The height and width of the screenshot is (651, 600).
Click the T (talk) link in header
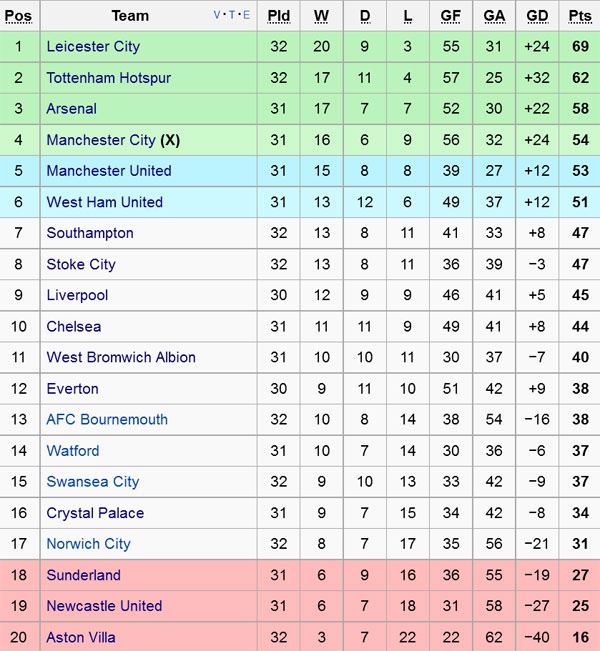click(232, 16)
